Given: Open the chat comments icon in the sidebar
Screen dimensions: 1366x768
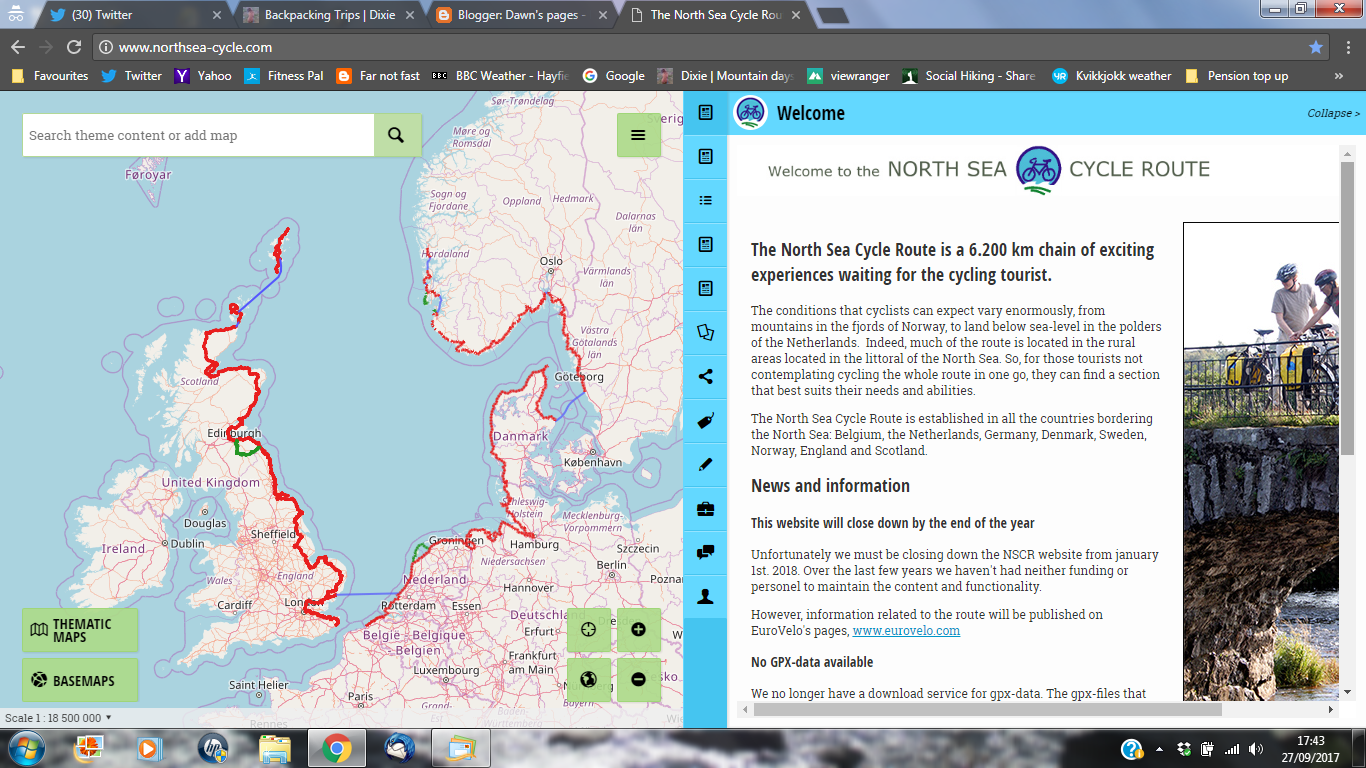Looking at the screenshot, I should [705, 551].
